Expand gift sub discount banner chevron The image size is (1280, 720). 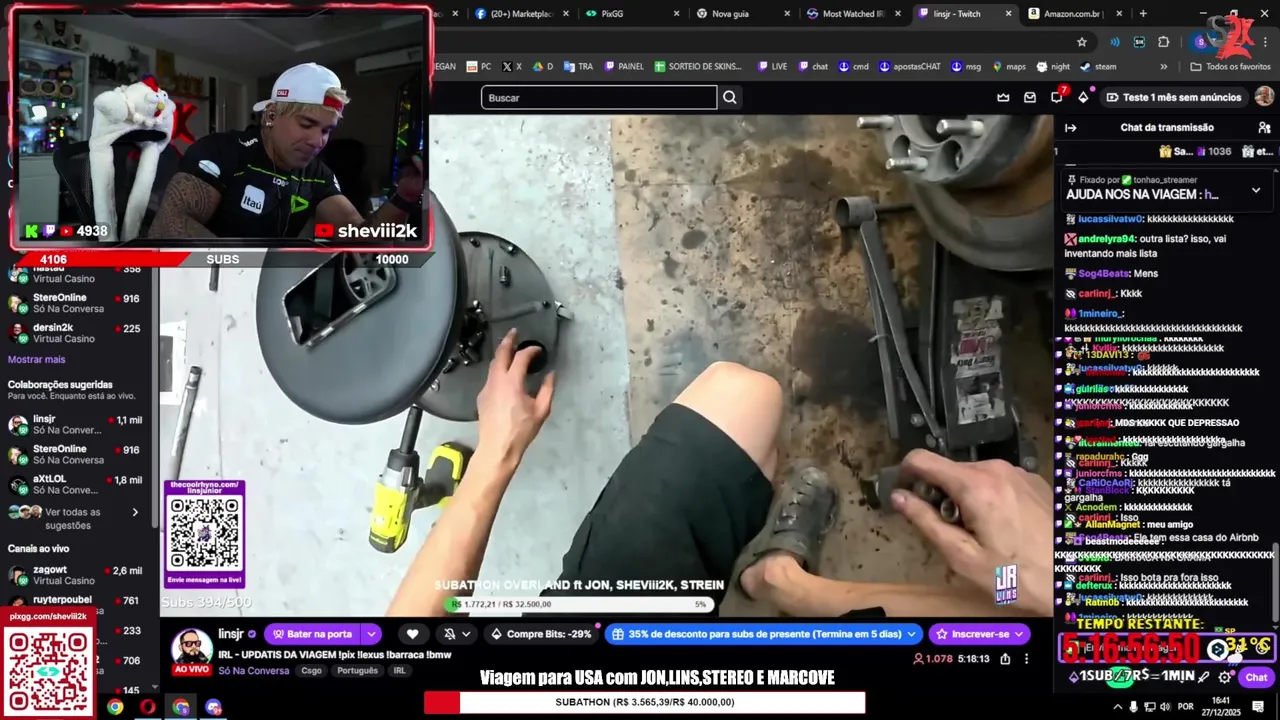tap(911, 634)
